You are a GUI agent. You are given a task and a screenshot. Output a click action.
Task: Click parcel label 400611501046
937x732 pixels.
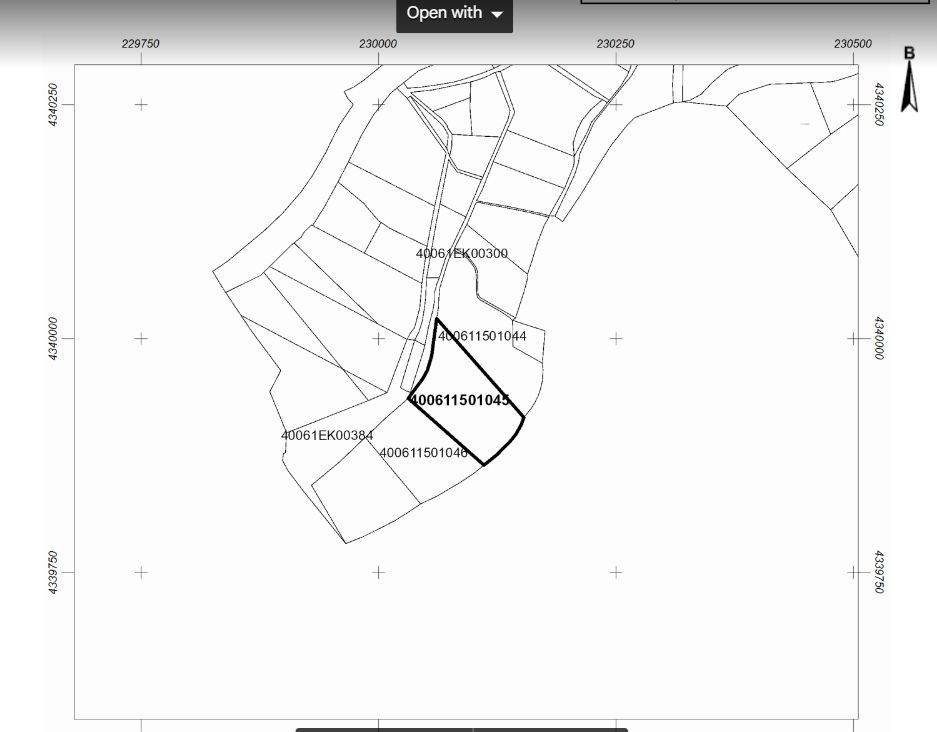tap(423, 453)
